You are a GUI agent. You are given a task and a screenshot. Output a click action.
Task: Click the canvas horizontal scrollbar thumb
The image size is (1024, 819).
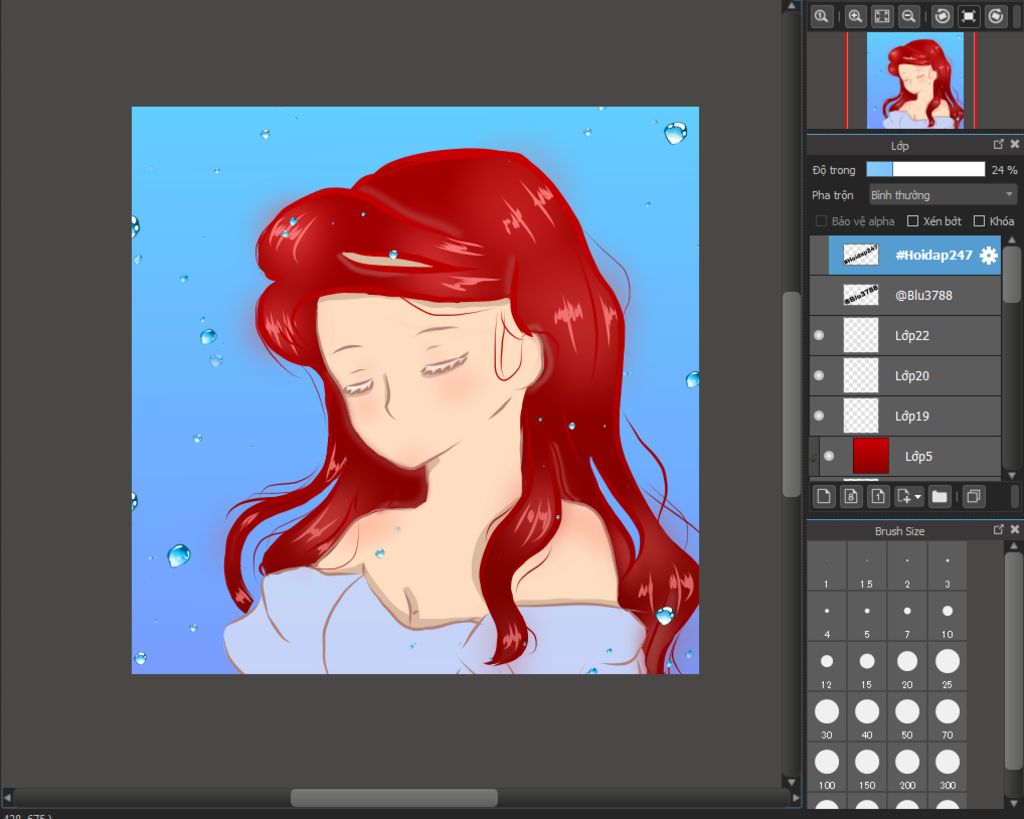(394, 797)
